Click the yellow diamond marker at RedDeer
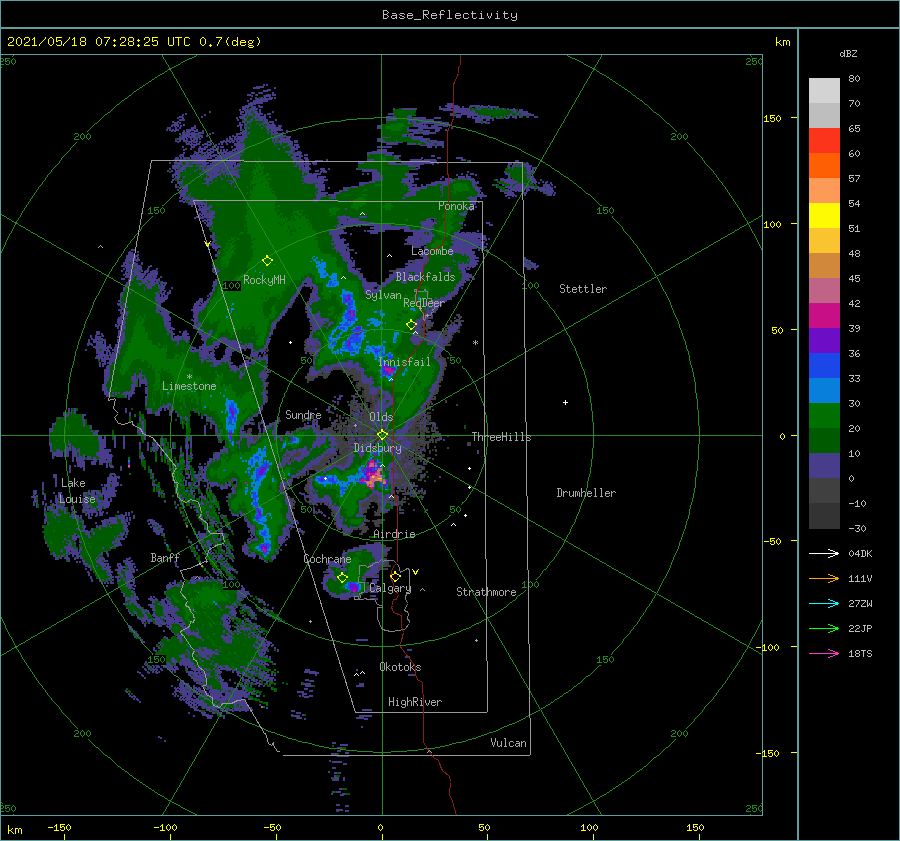The height and width of the screenshot is (841, 900). (411, 325)
